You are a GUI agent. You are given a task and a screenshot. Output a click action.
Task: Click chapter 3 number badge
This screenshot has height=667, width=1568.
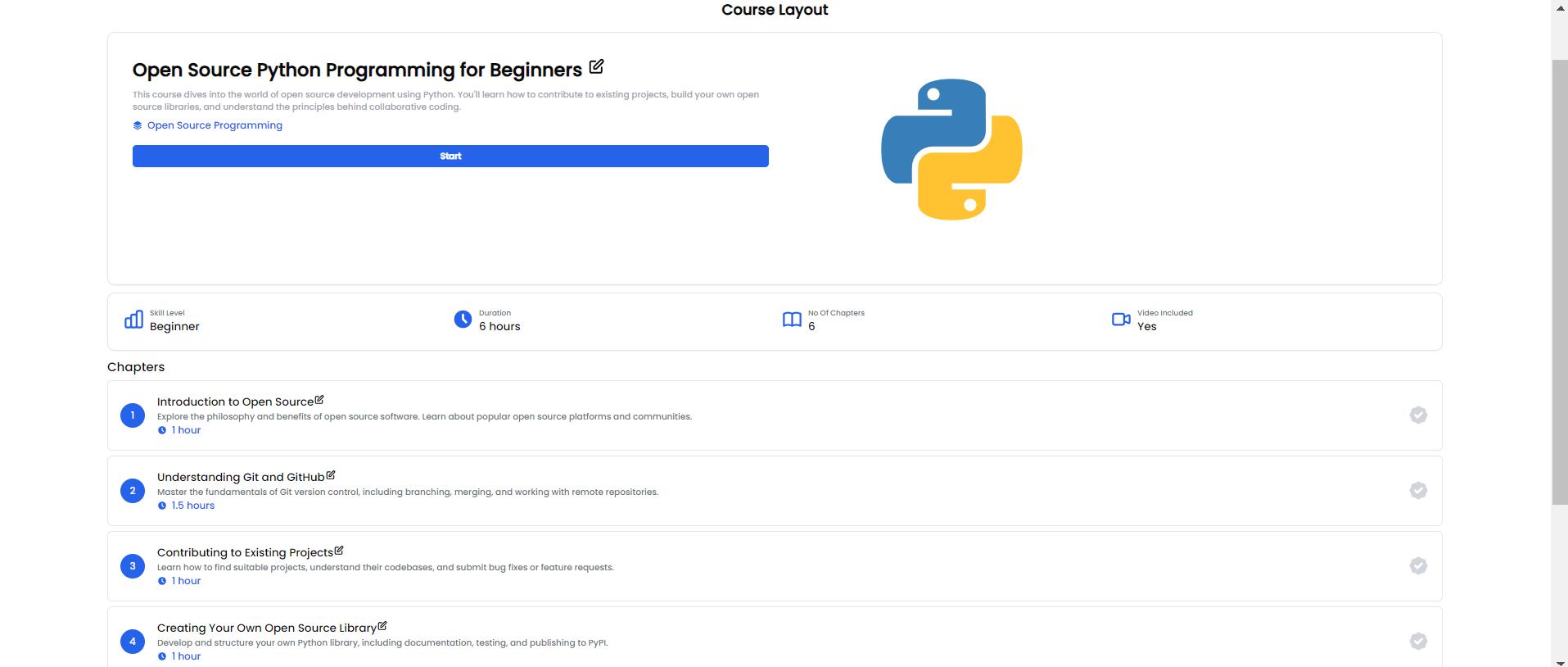[133, 566]
